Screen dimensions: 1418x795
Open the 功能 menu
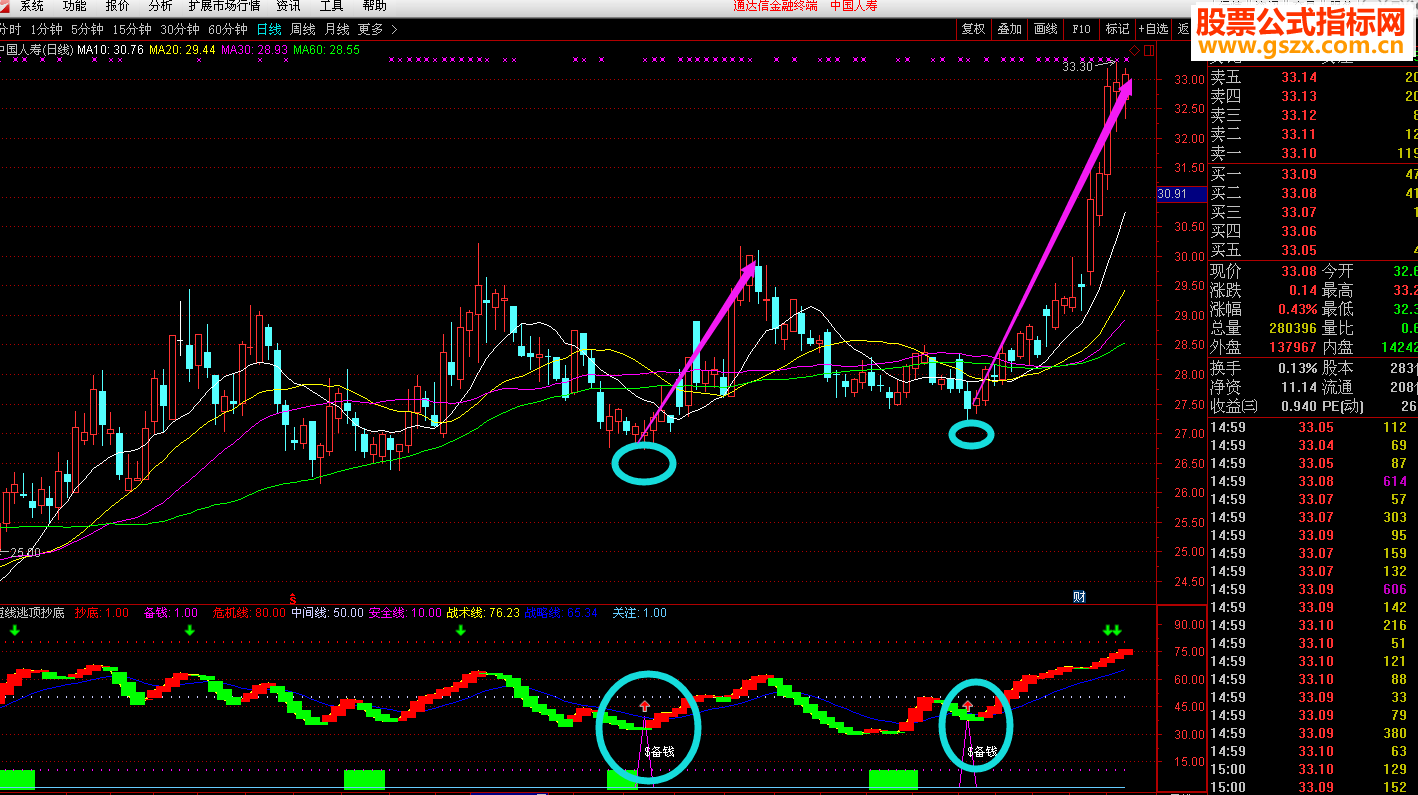click(75, 6)
